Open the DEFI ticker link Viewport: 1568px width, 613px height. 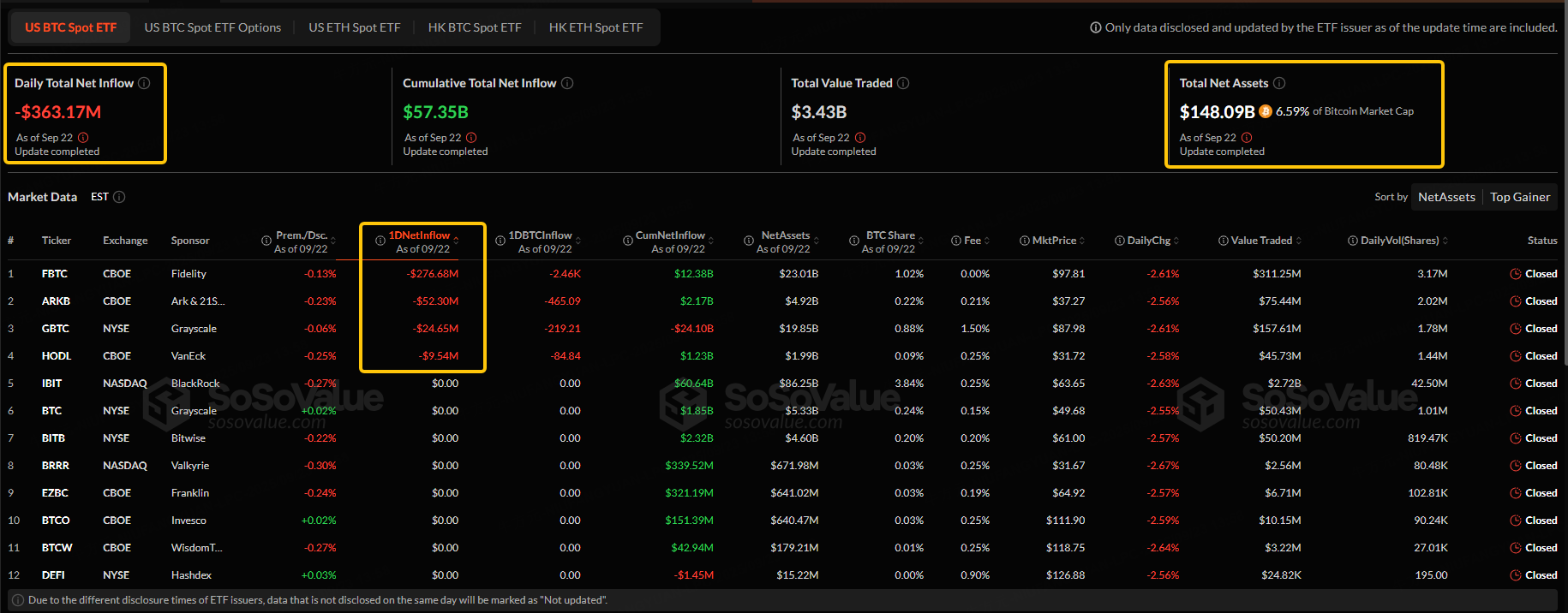(x=53, y=575)
